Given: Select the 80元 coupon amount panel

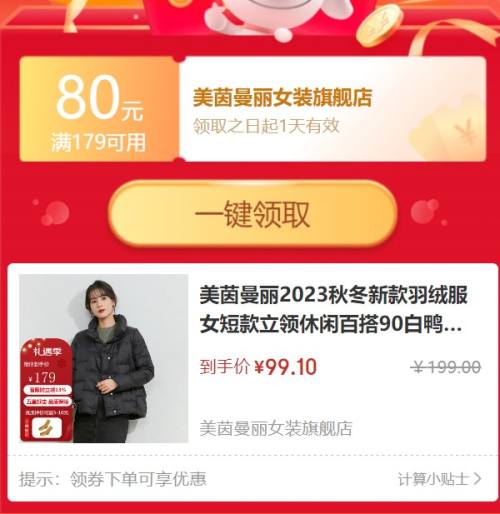Looking at the screenshot, I should pos(99,109).
